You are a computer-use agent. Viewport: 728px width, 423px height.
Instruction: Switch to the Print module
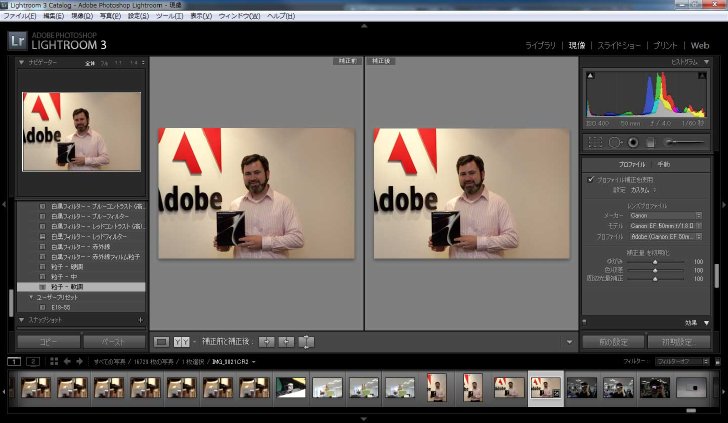pos(665,46)
